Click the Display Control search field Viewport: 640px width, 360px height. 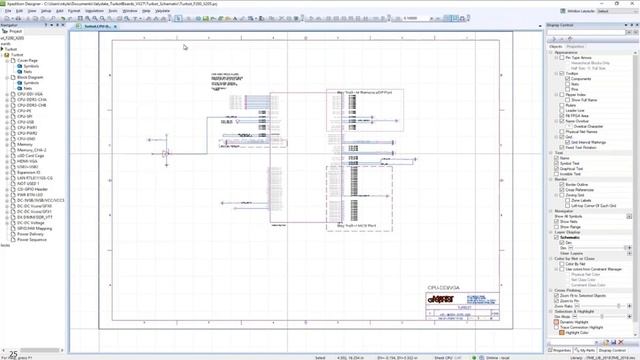[x=586, y=32]
